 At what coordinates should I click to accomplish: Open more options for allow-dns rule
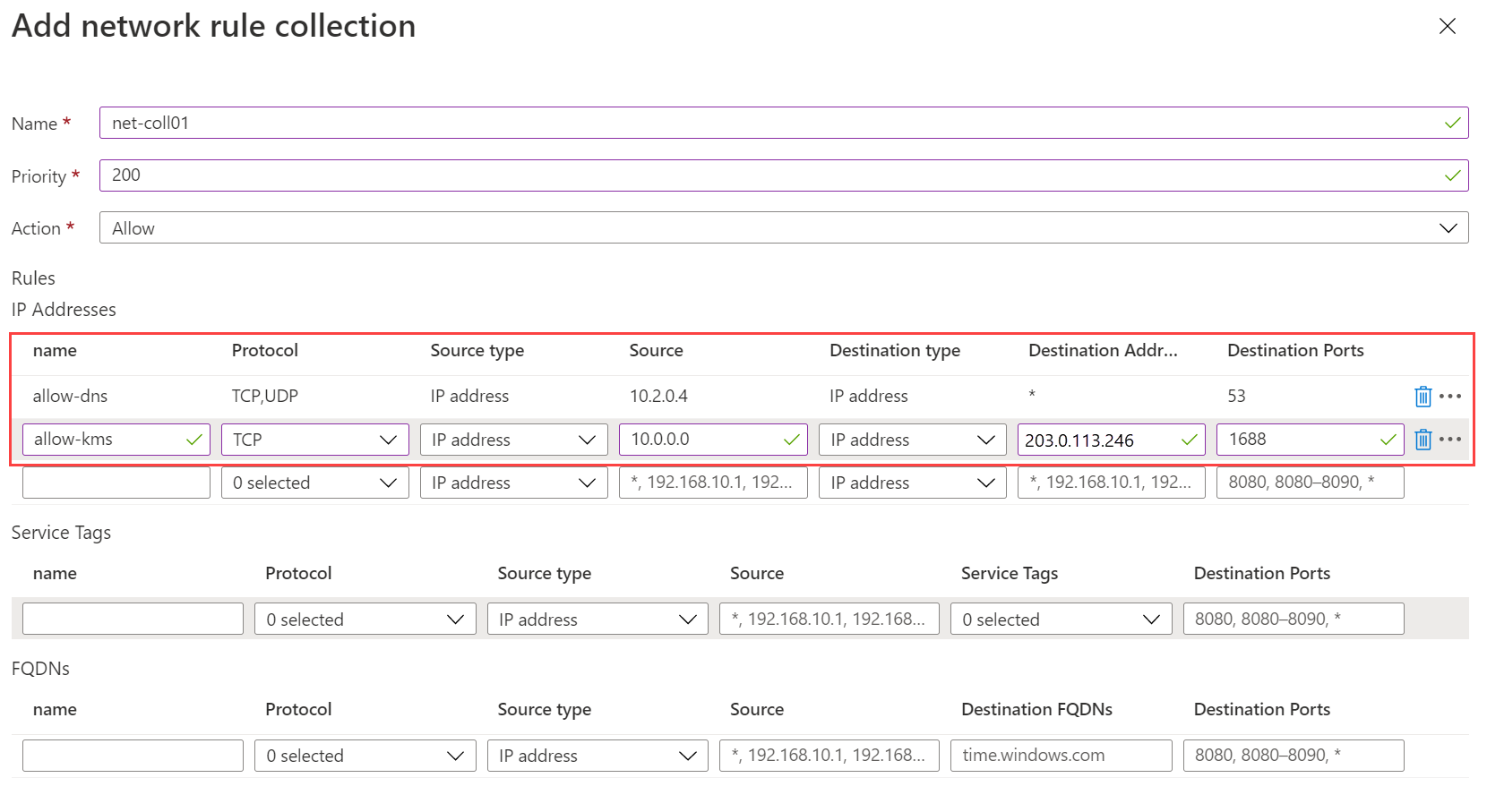coord(1450,397)
